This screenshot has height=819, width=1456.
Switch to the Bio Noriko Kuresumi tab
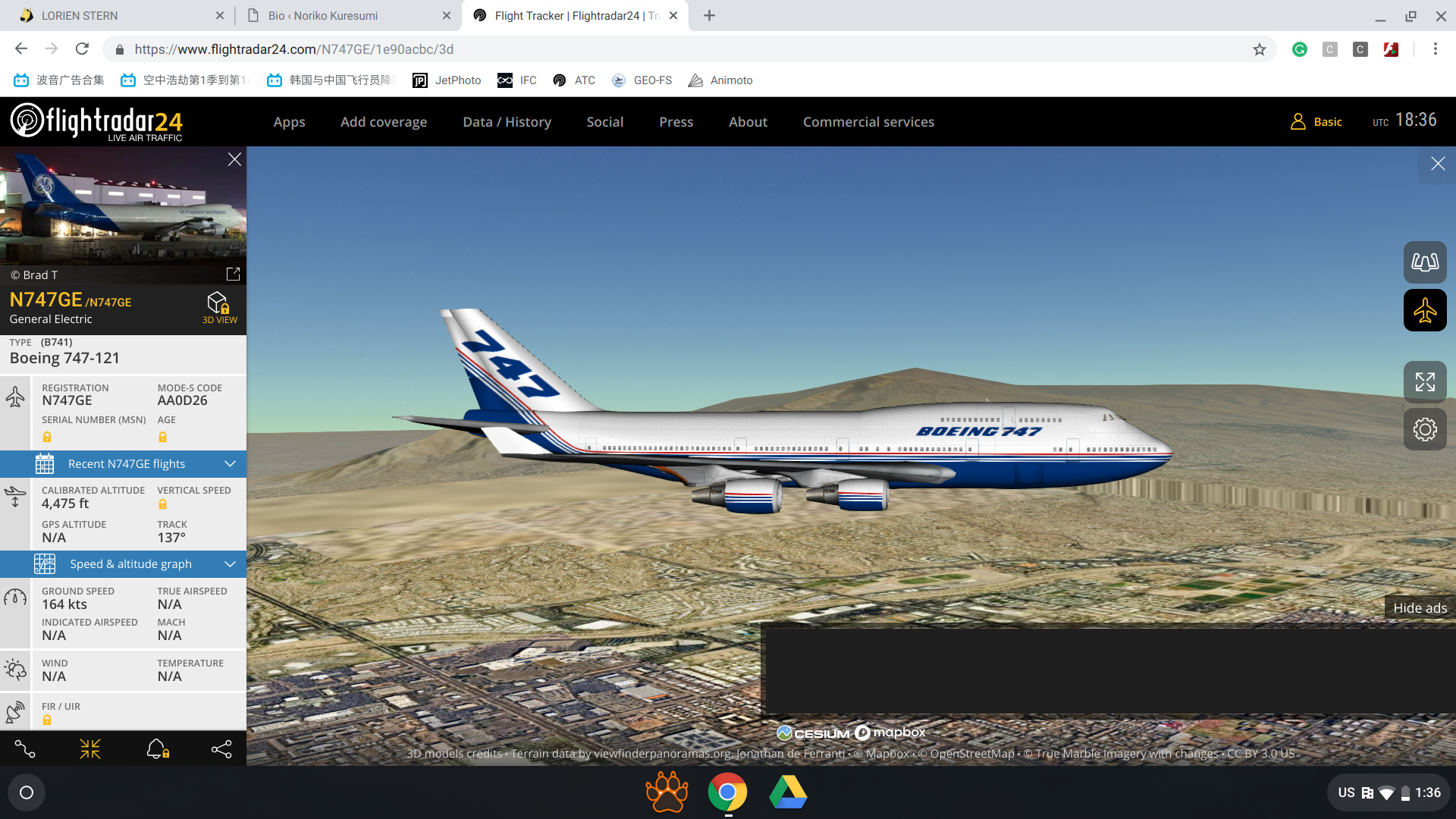pyautogui.click(x=322, y=15)
